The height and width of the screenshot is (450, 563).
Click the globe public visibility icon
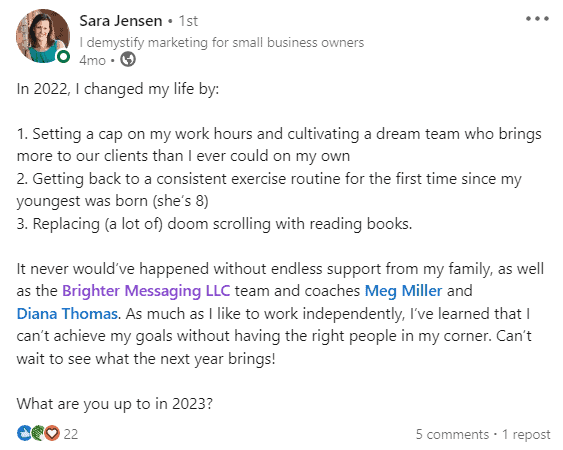tap(128, 60)
